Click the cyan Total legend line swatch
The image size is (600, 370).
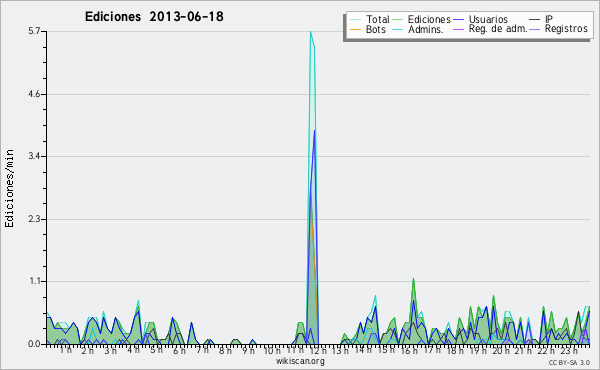coord(355,19)
